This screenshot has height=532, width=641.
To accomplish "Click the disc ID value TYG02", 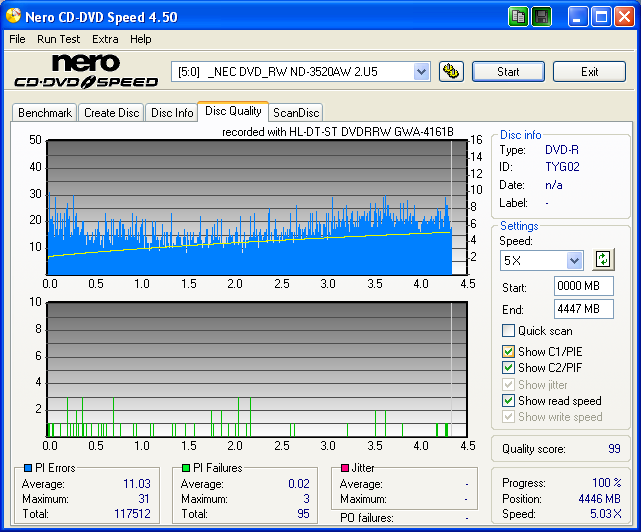I will [562, 166].
